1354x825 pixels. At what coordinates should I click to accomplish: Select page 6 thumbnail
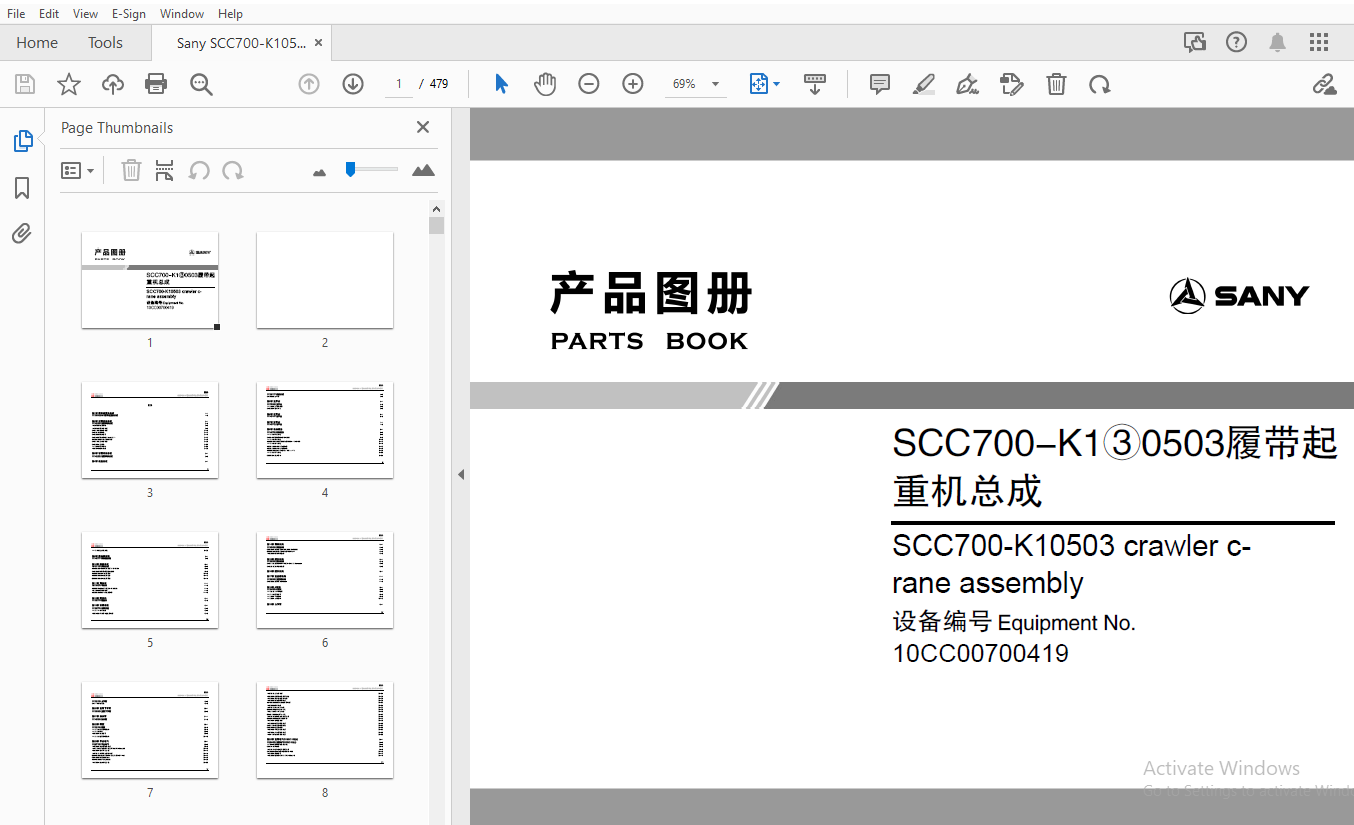pyautogui.click(x=325, y=580)
